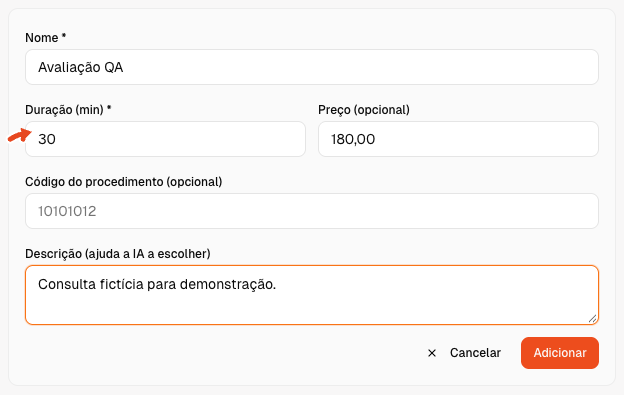
Task: Click the "Preço (opcional)" label
Action: tap(364, 110)
